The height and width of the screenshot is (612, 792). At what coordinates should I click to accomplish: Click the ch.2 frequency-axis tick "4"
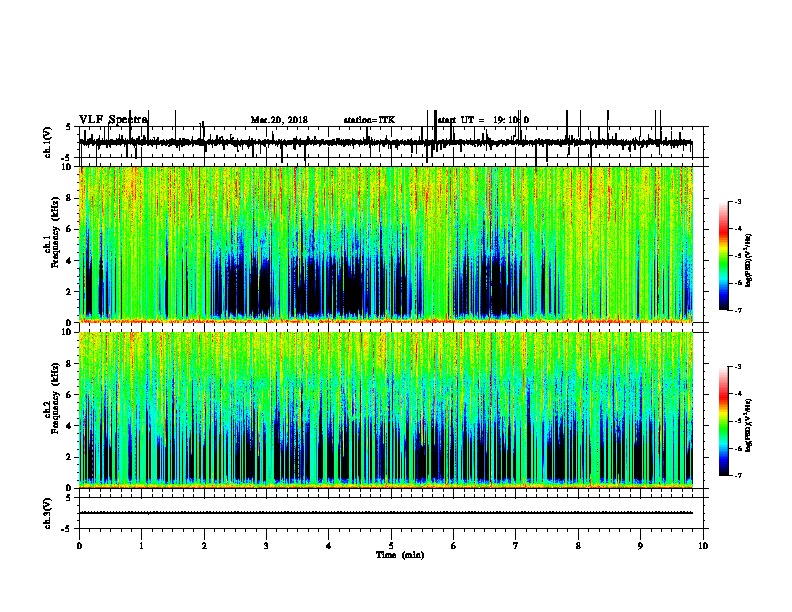tap(71, 426)
